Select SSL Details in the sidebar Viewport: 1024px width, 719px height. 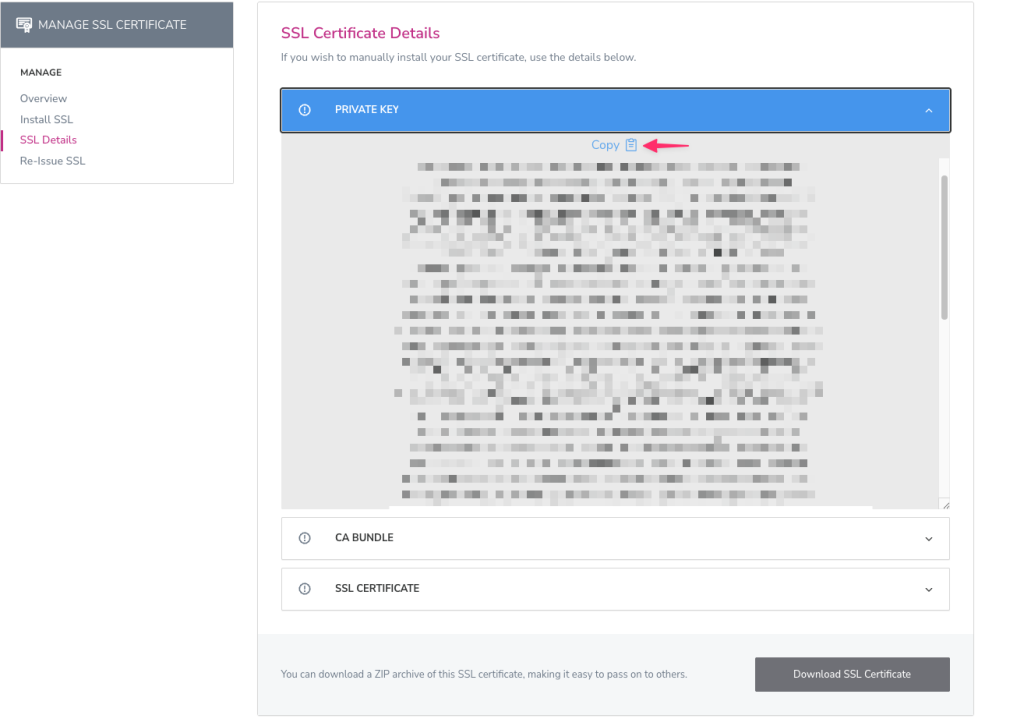tap(48, 140)
